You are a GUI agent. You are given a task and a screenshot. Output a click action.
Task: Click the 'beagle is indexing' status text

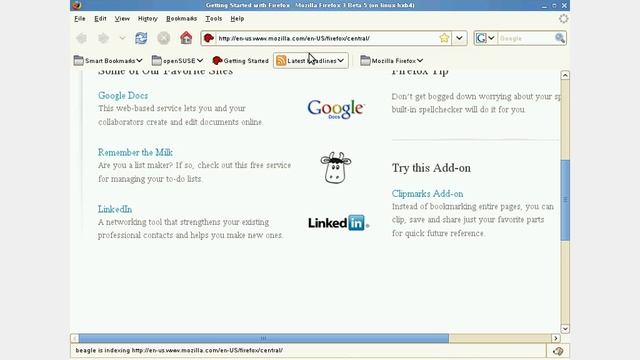click(x=179, y=350)
